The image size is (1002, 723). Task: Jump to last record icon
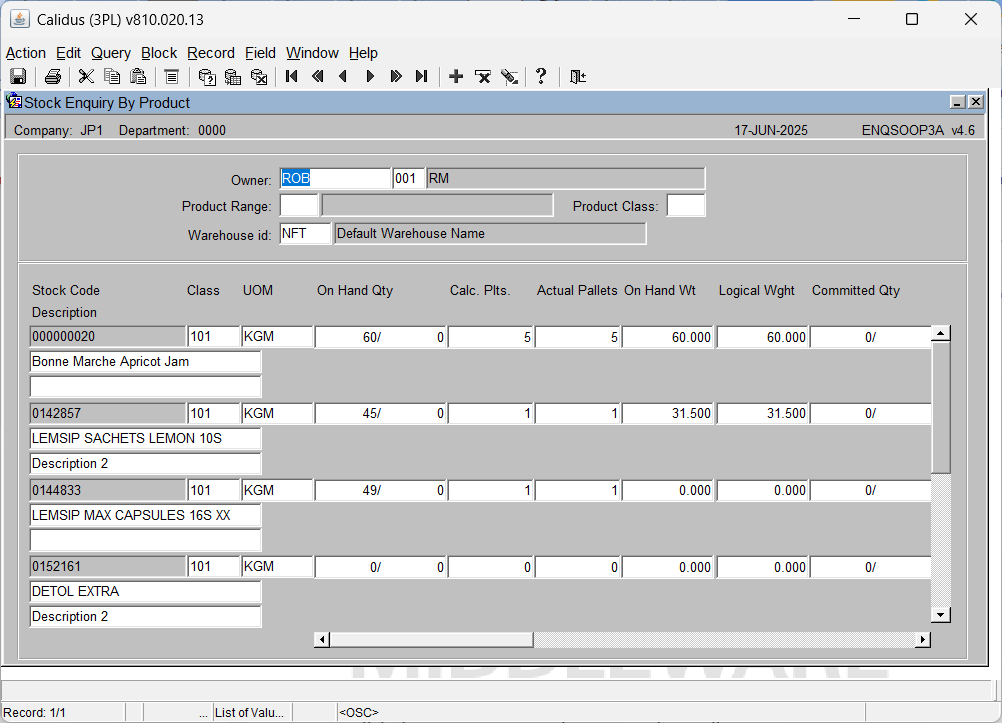422,77
